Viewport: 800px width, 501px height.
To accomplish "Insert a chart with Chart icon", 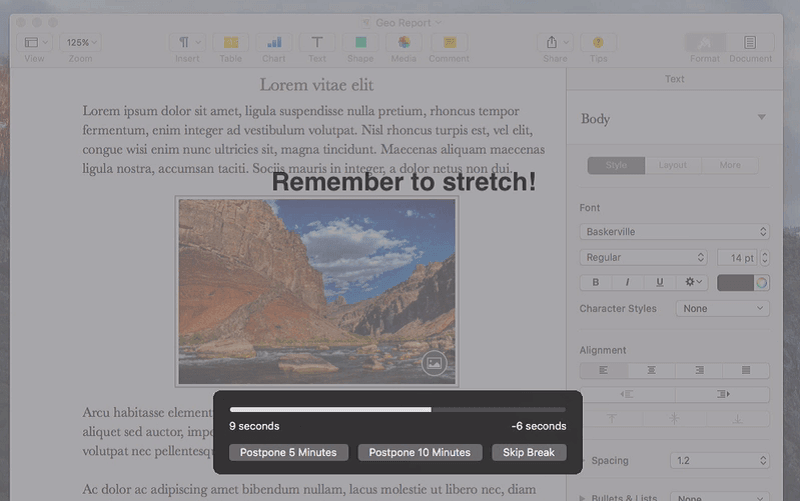I will point(274,42).
